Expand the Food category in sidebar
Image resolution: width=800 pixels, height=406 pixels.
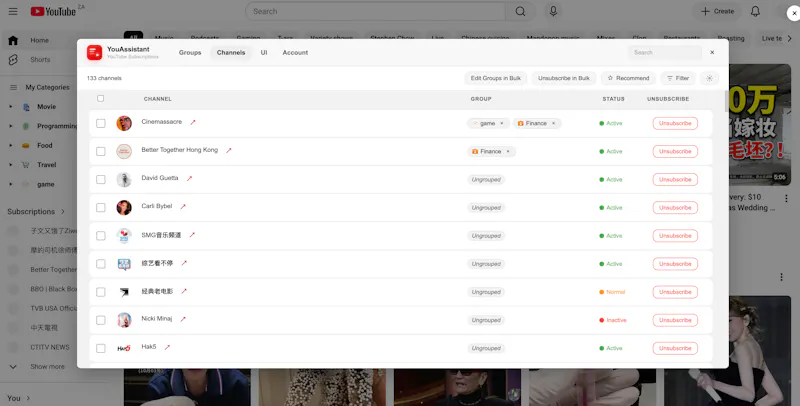(11, 145)
